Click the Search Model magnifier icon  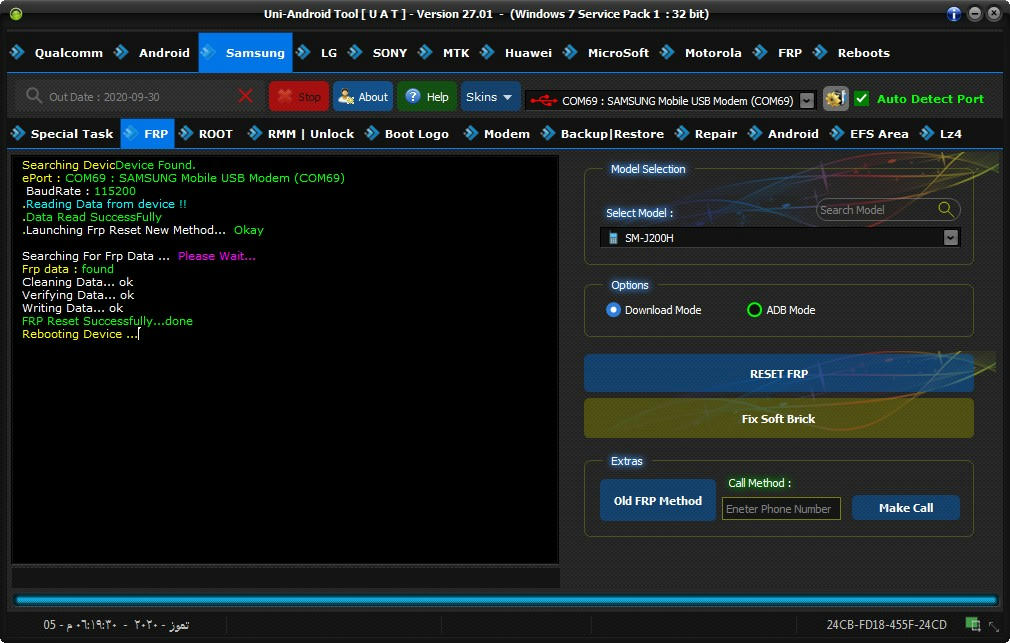point(946,209)
